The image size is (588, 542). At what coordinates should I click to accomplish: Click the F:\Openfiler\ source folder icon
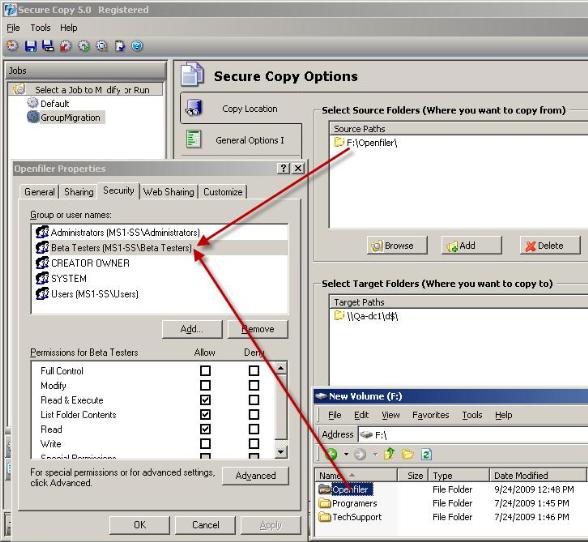point(339,142)
